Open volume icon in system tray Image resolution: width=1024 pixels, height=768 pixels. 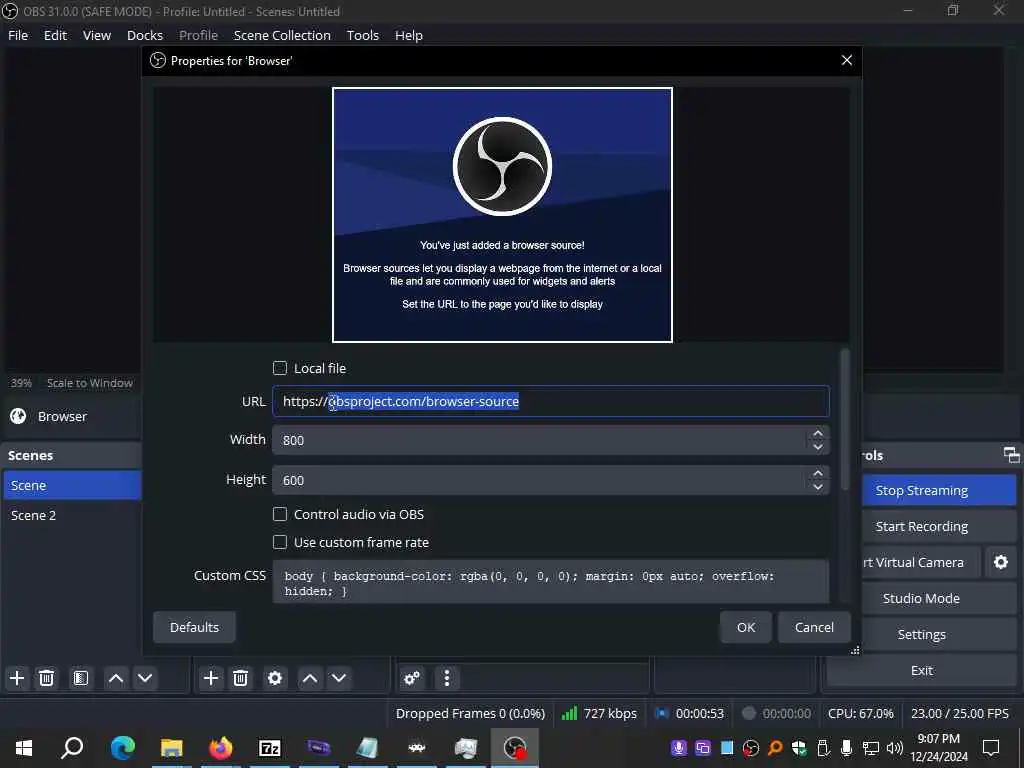pyautogui.click(x=894, y=748)
